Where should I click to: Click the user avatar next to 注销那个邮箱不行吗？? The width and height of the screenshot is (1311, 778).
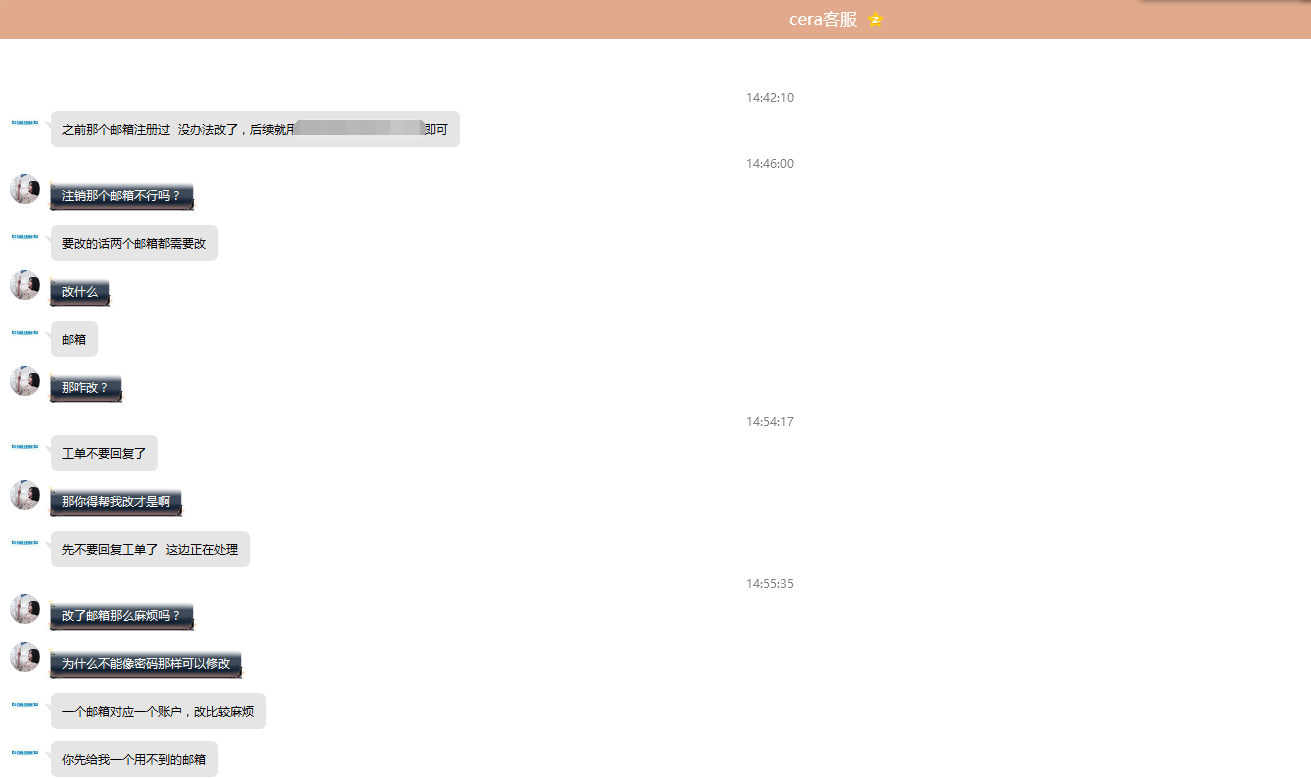point(25,189)
